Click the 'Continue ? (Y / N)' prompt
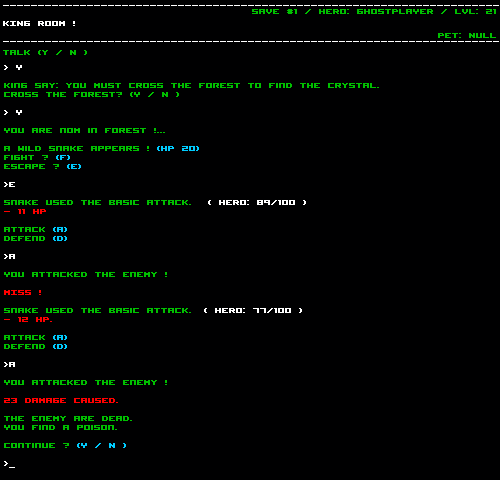Screen dimensions: 500x480 pos(65,446)
